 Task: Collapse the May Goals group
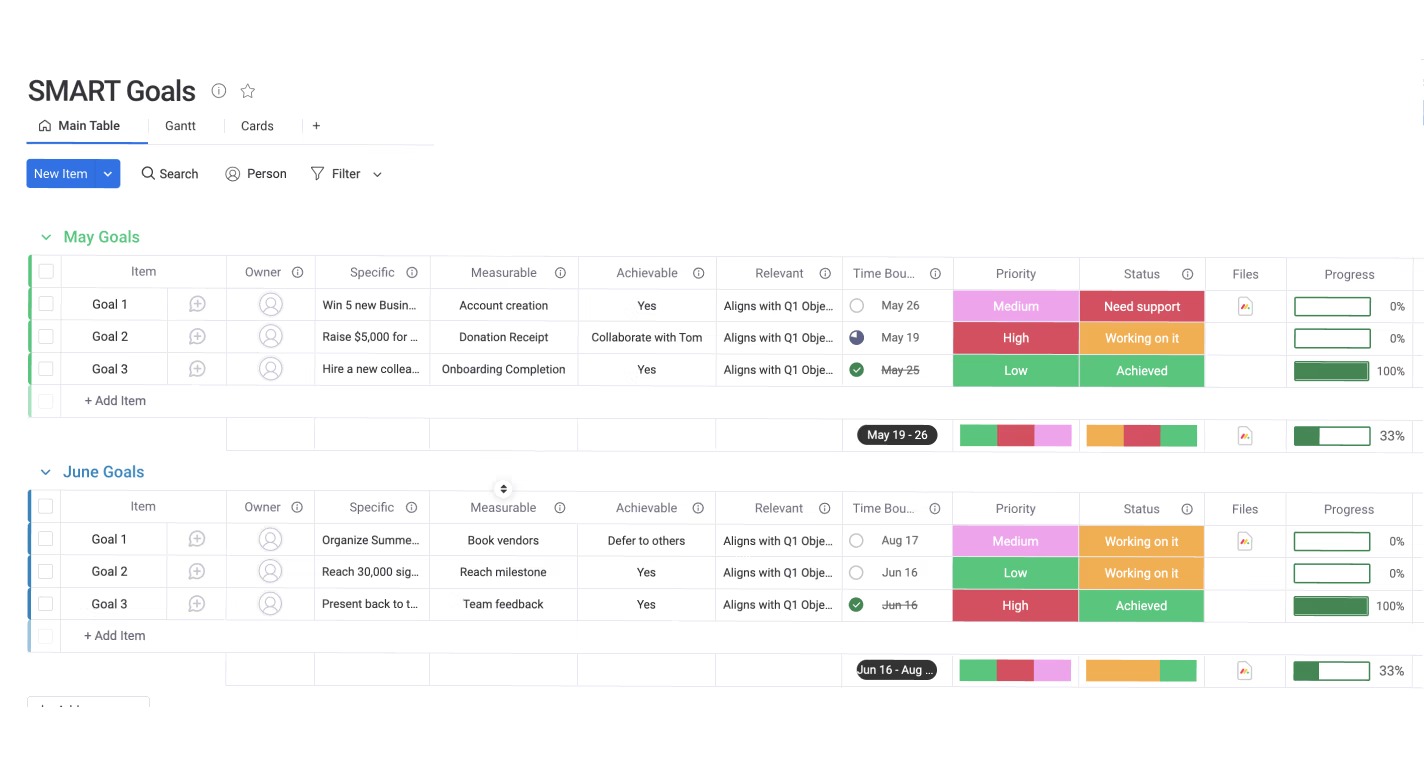tap(45, 237)
